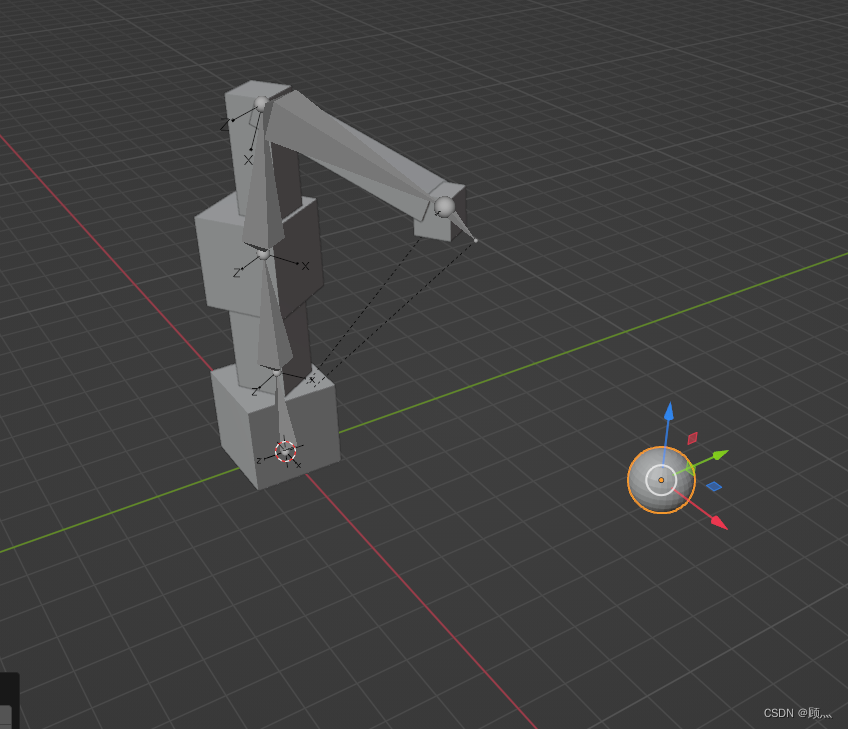Click the middle joint between the X and Z labels

click(263, 254)
